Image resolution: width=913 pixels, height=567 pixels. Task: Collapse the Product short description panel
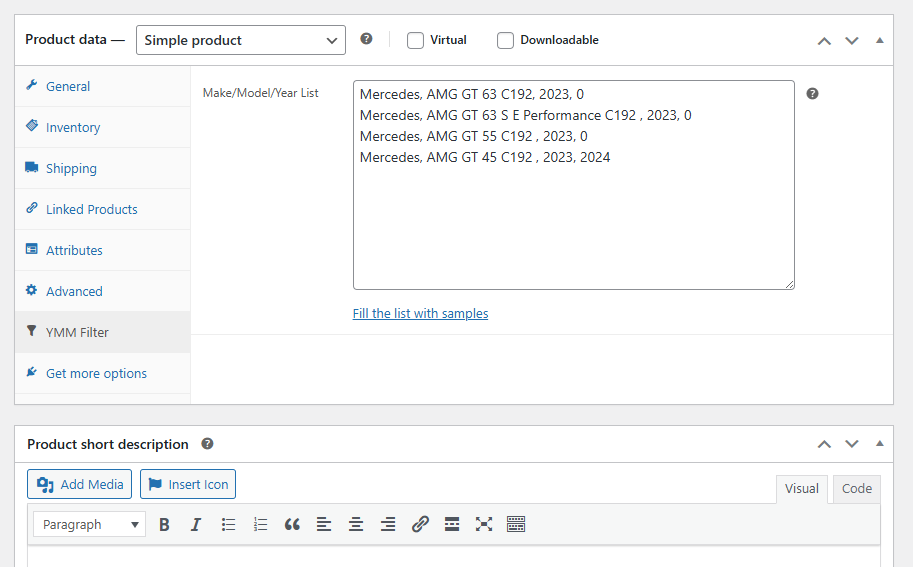[879, 444]
